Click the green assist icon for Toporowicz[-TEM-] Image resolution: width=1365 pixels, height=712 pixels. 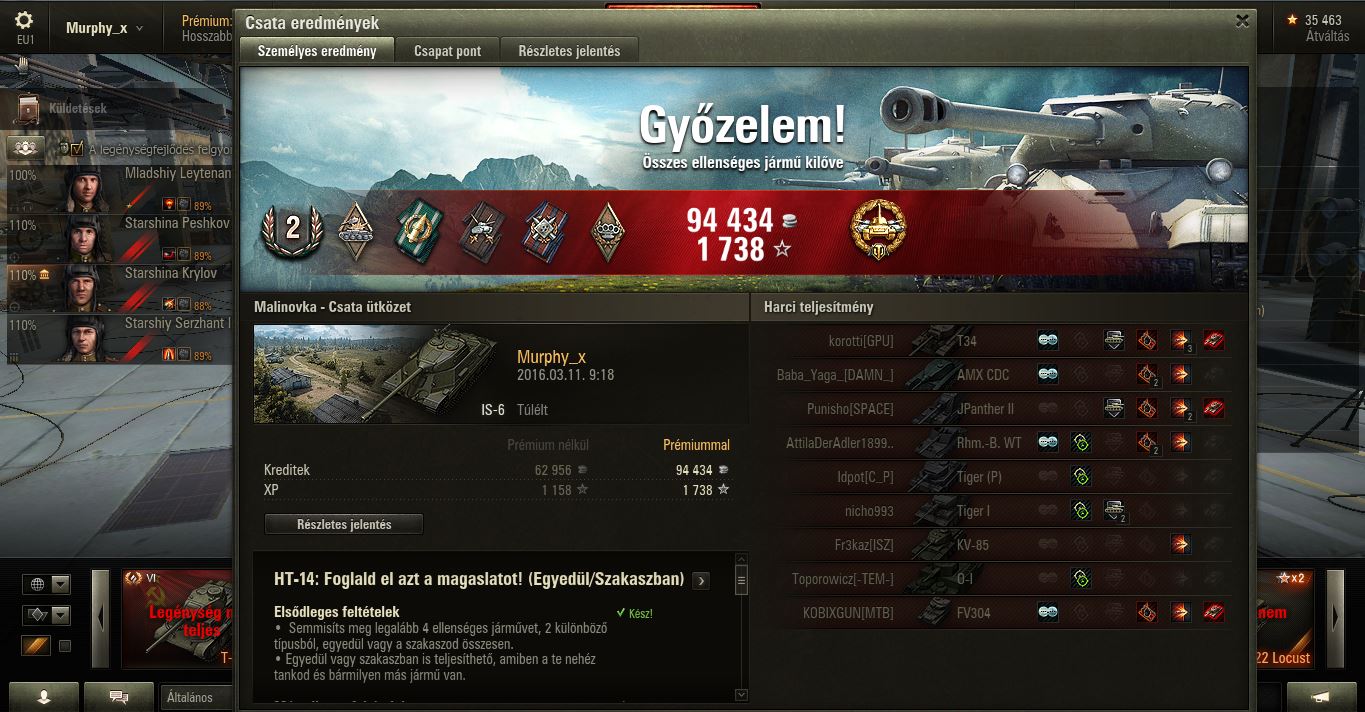(1080, 578)
